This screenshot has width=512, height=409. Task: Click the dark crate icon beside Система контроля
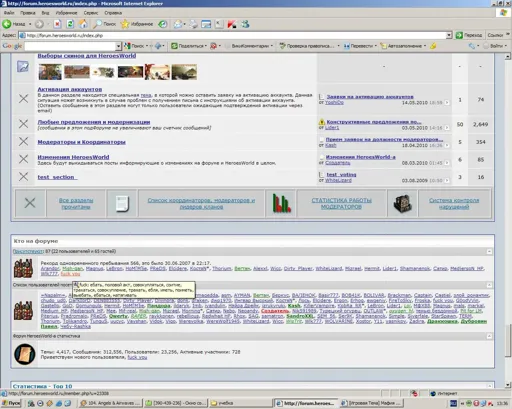(x=402, y=203)
